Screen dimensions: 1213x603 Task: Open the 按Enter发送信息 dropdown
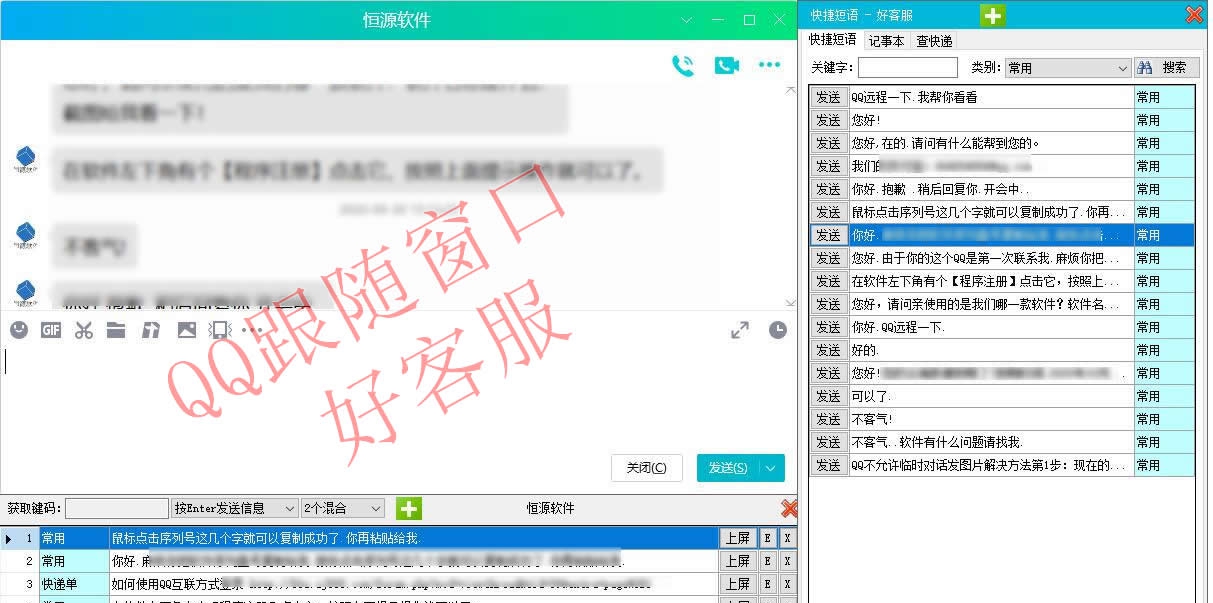235,508
